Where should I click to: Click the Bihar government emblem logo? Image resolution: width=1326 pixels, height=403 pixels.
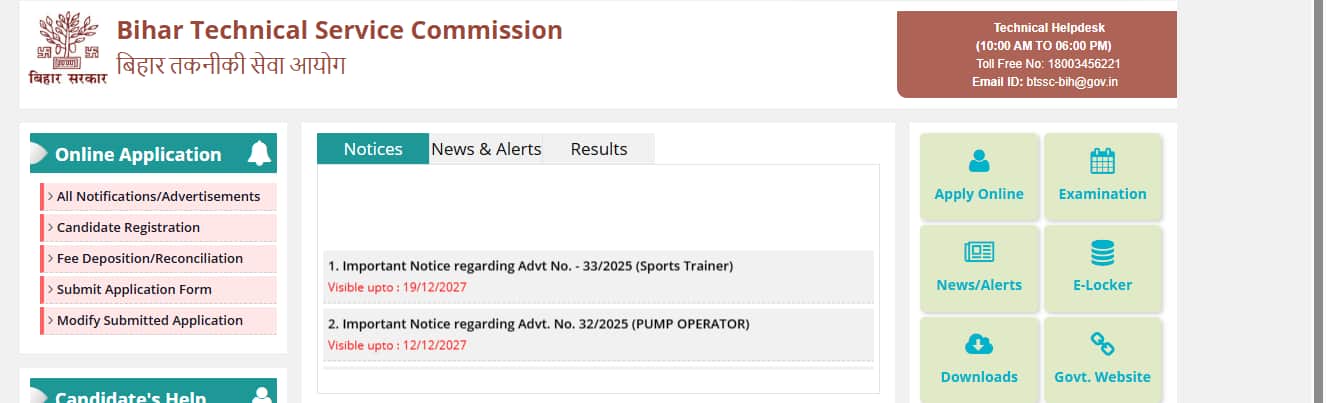pyautogui.click(x=67, y=48)
